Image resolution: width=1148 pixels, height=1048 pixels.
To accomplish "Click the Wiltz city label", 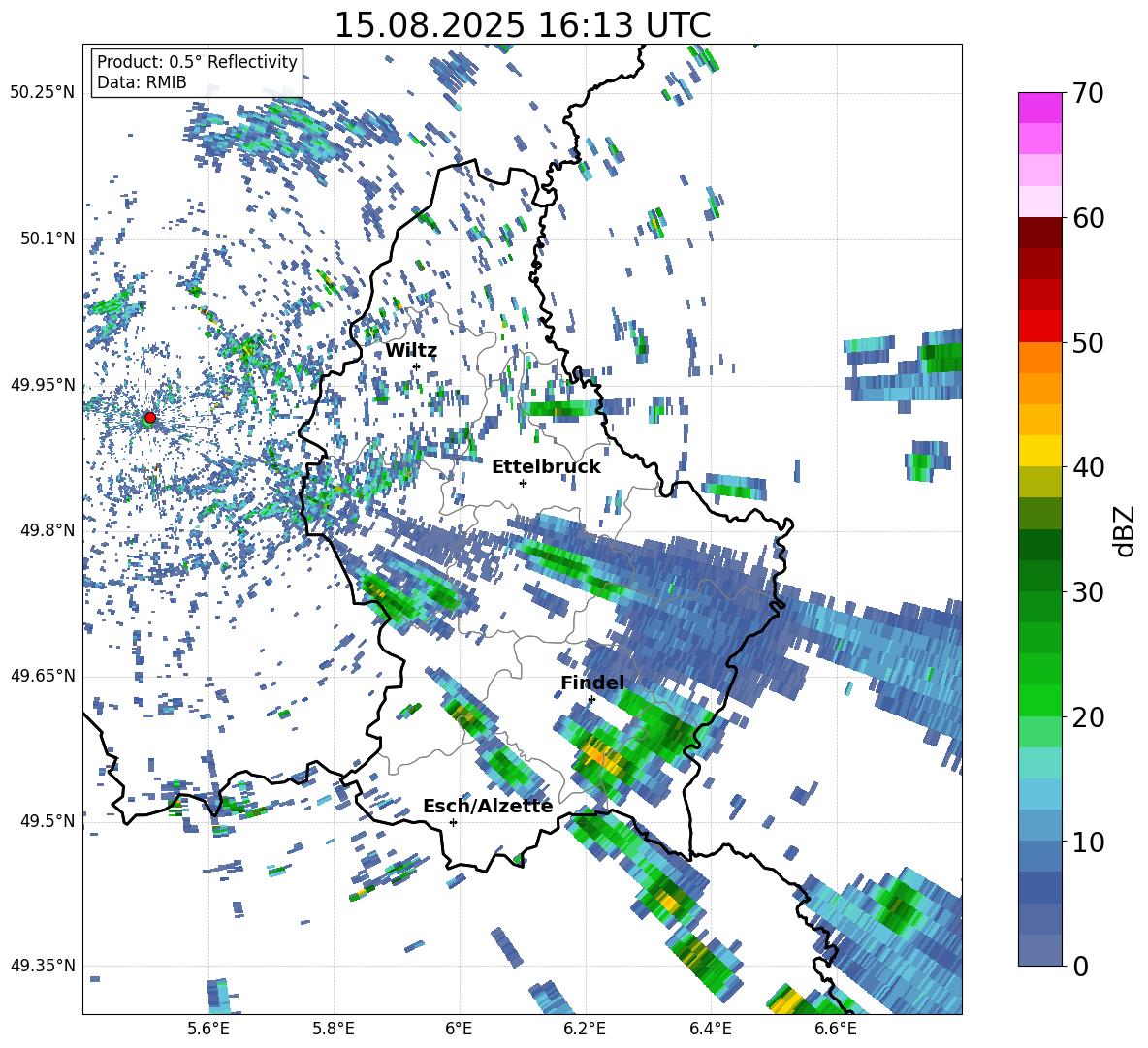I will tap(411, 351).
